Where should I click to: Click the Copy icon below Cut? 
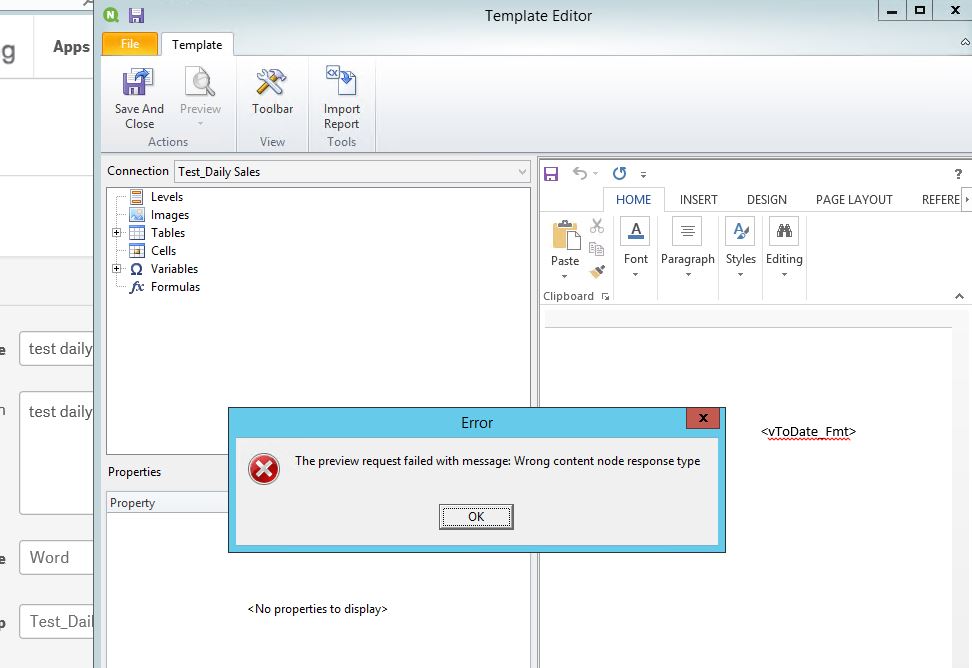tap(597, 250)
